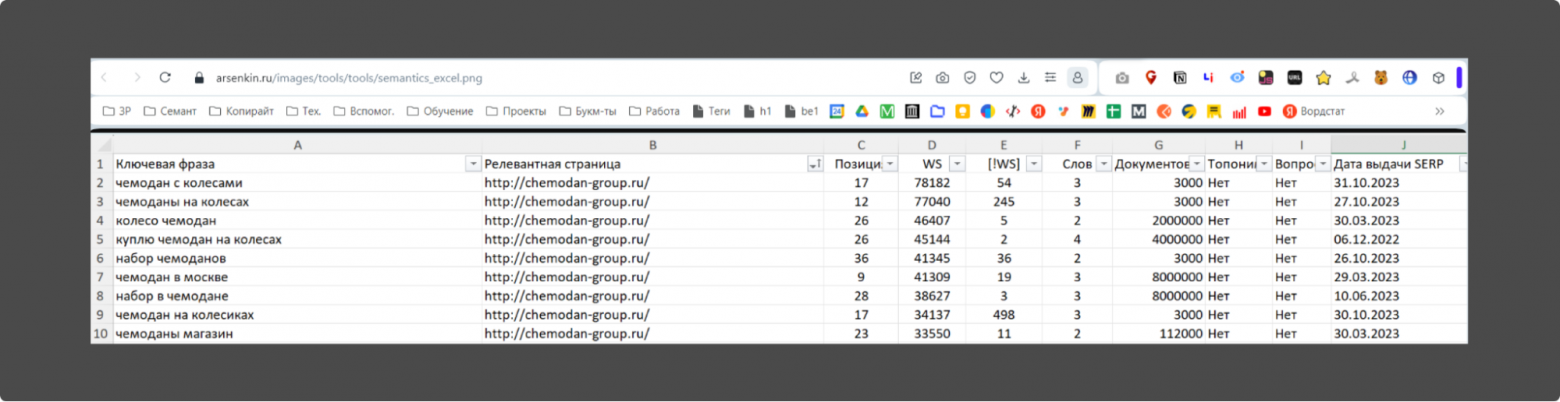Viewport: 1560px width, 402px height.
Task: Click the address bar URL arsenkin.ru
Action: (x=349, y=77)
